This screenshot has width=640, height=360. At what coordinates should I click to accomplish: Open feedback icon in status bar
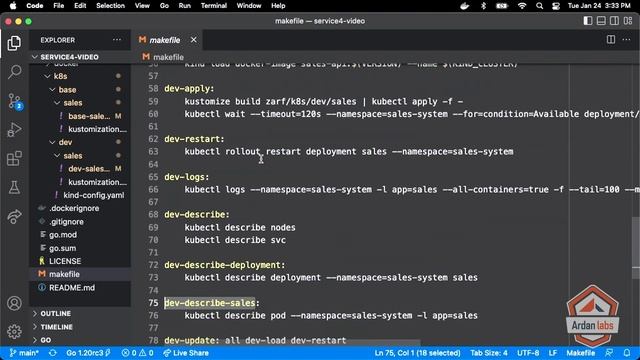point(609,353)
